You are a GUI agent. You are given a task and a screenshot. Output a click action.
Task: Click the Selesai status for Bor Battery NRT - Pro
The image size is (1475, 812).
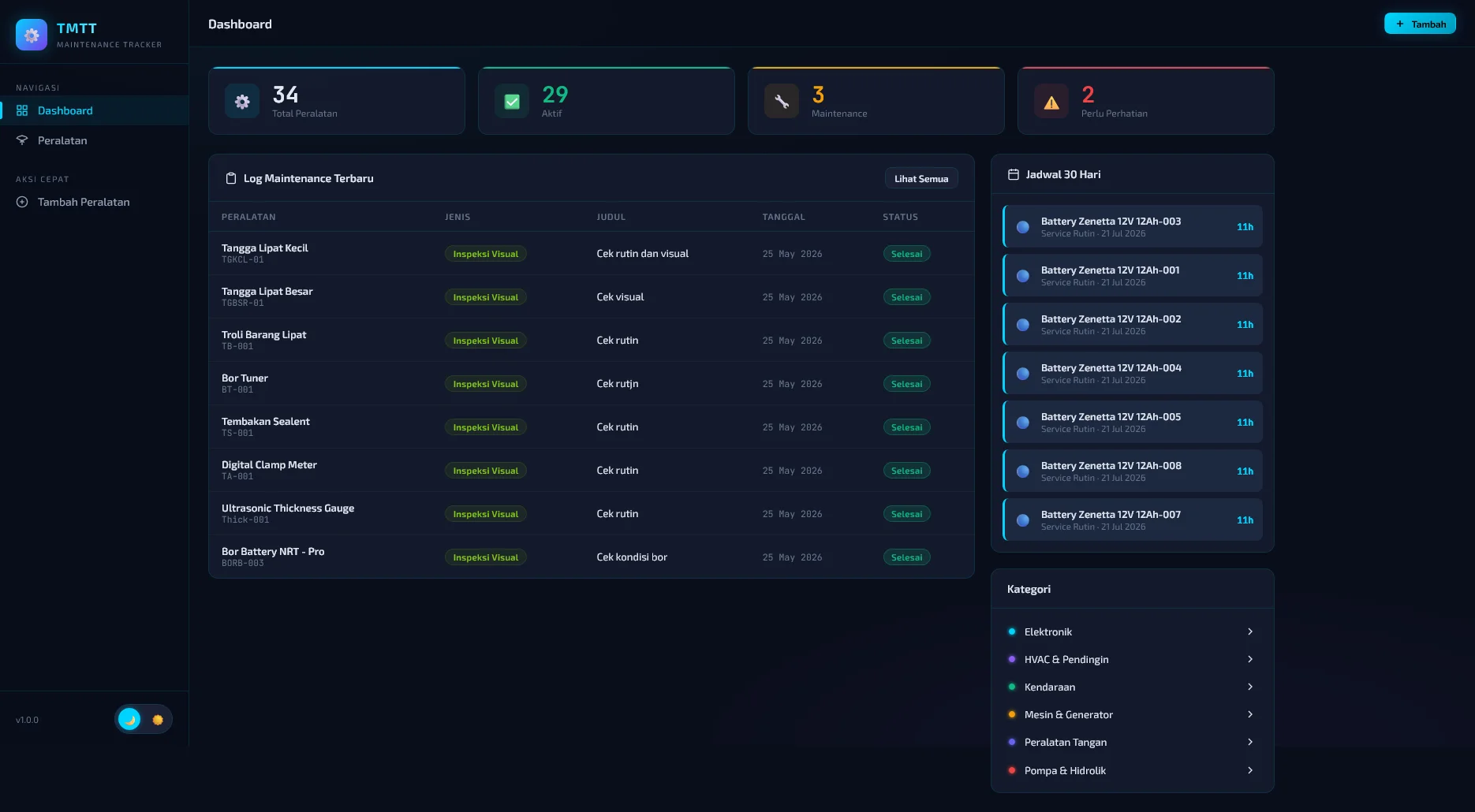pos(906,557)
